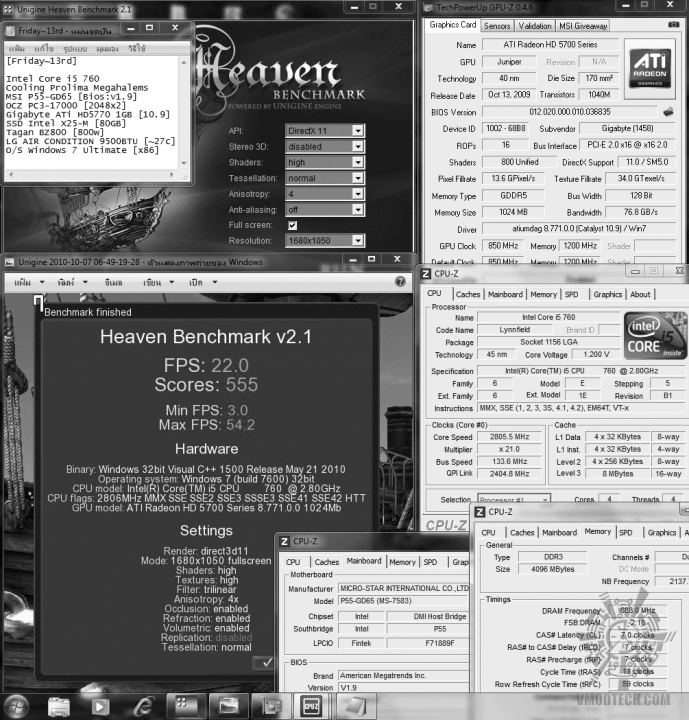This screenshot has width=689, height=720.
Task: Open the Anisotropy dropdown
Action: pos(325,194)
